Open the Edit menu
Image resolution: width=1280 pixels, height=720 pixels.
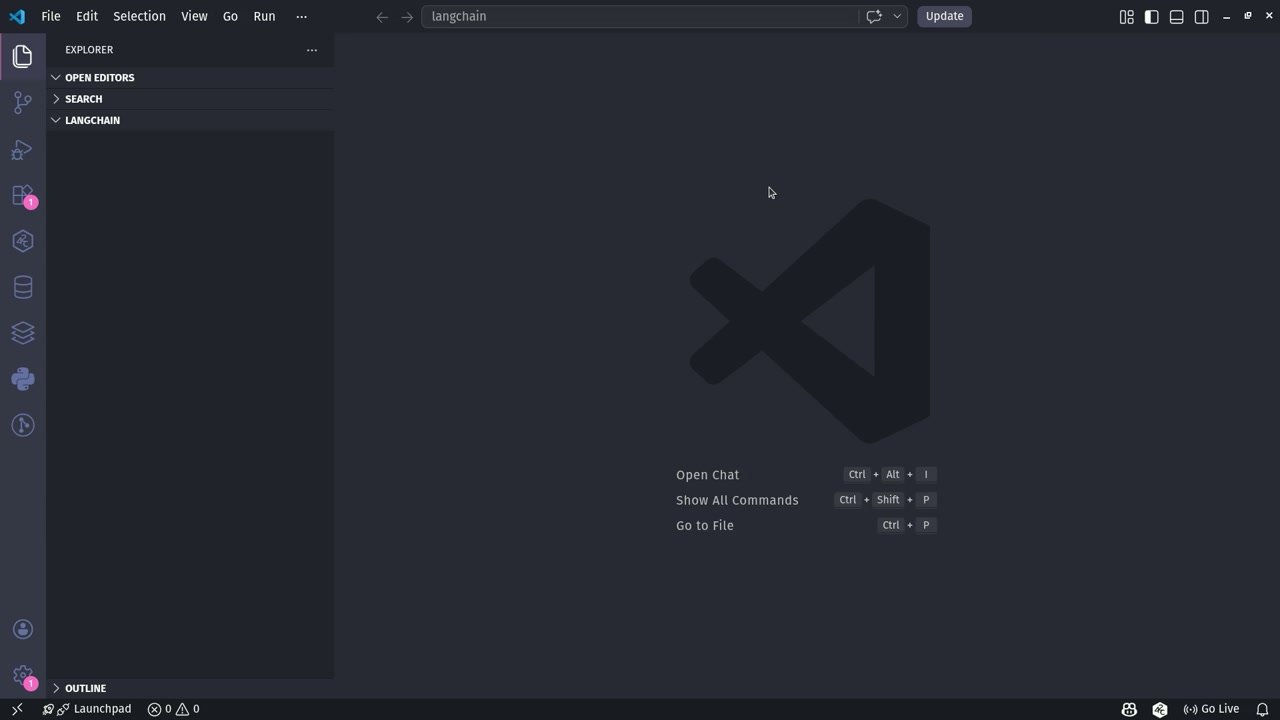coord(87,16)
